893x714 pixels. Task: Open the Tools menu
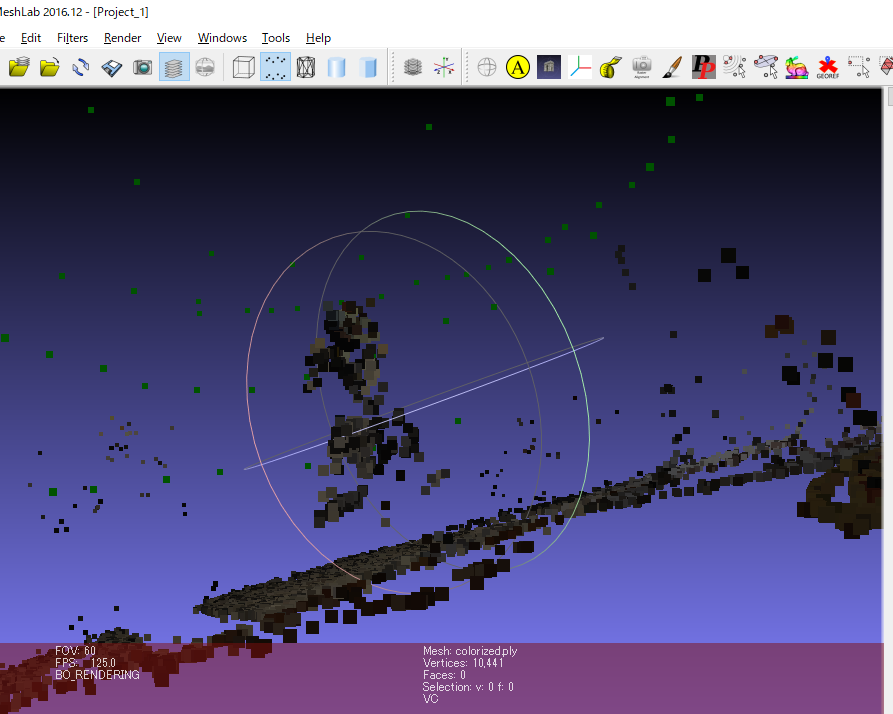276,38
